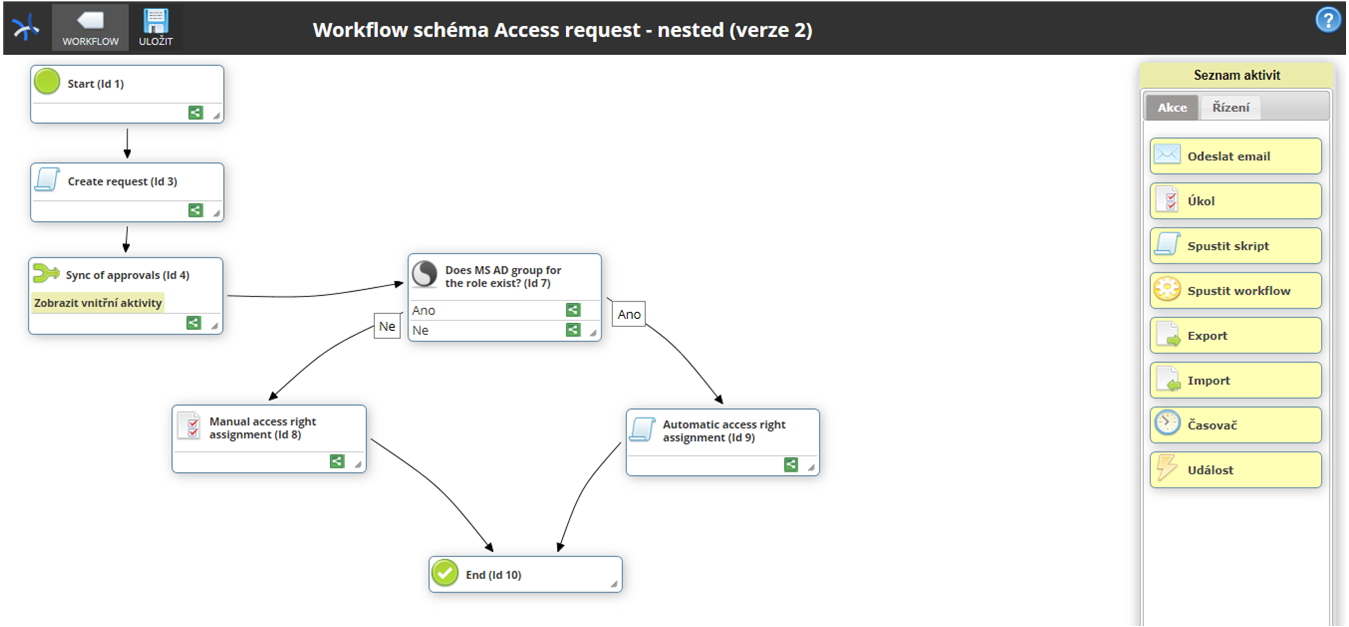Click the Ano label on connector arrow
The image size is (1349, 627).
pyautogui.click(x=629, y=314)
